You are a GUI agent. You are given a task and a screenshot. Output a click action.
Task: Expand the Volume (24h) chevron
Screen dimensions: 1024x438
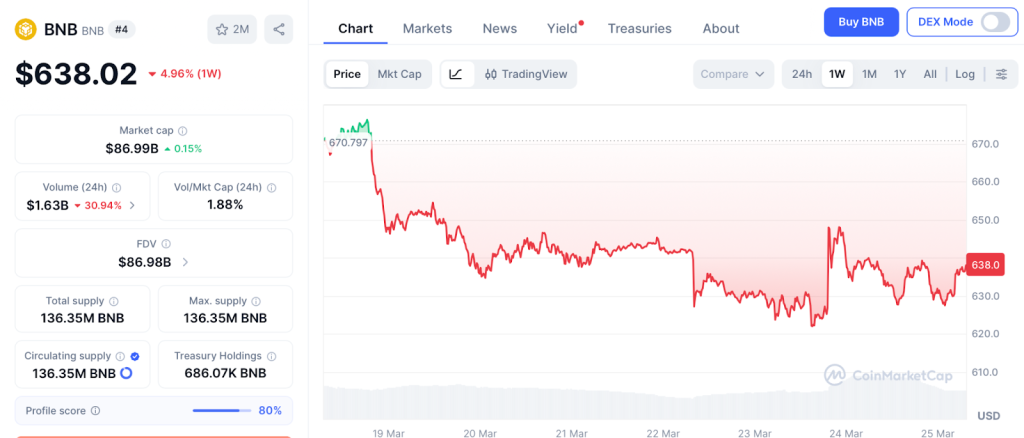(133, 206)
